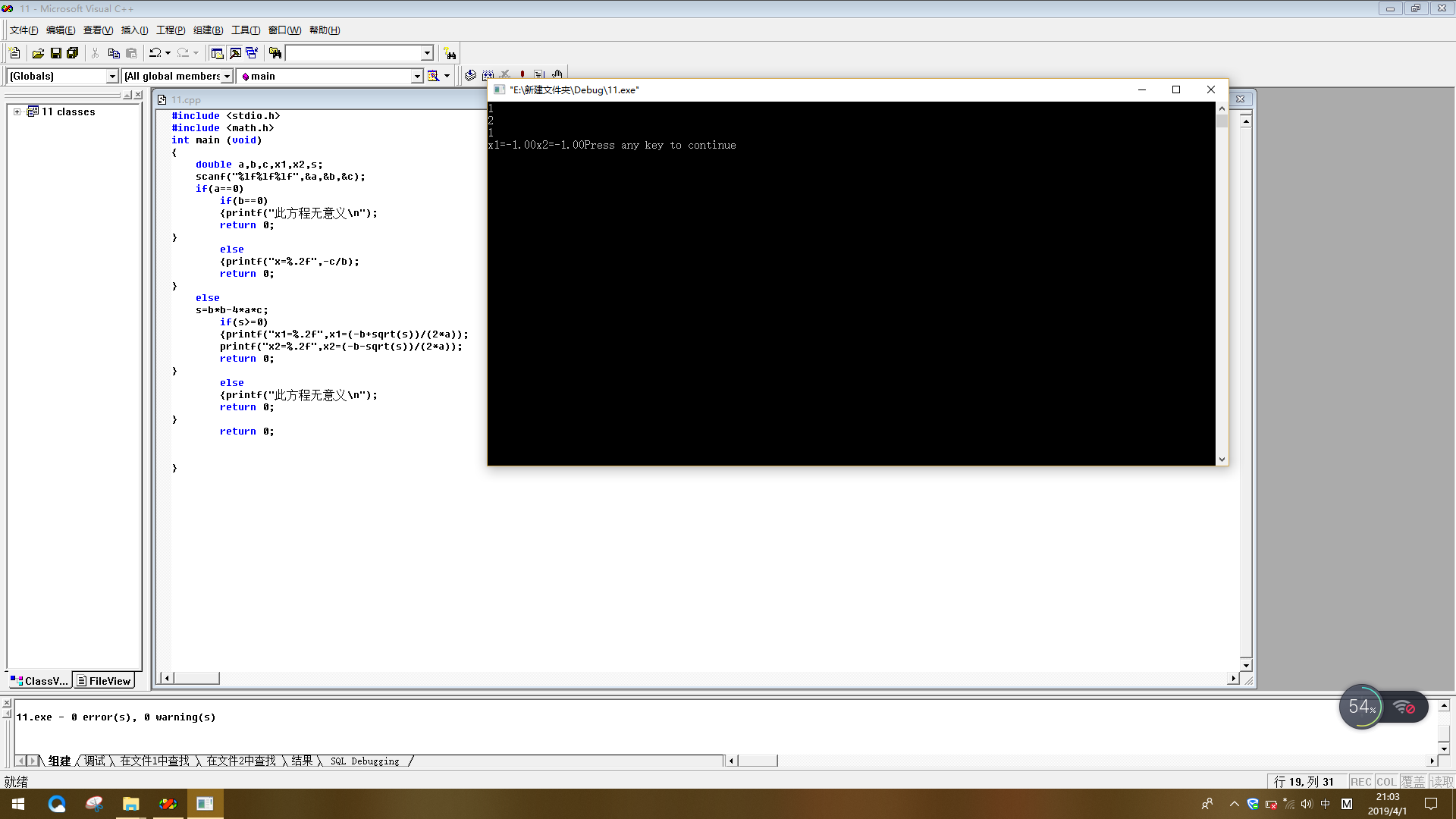Open the main function dropdown
The height and width of the screenshot is (819, 1456).
tap(416, 76)
